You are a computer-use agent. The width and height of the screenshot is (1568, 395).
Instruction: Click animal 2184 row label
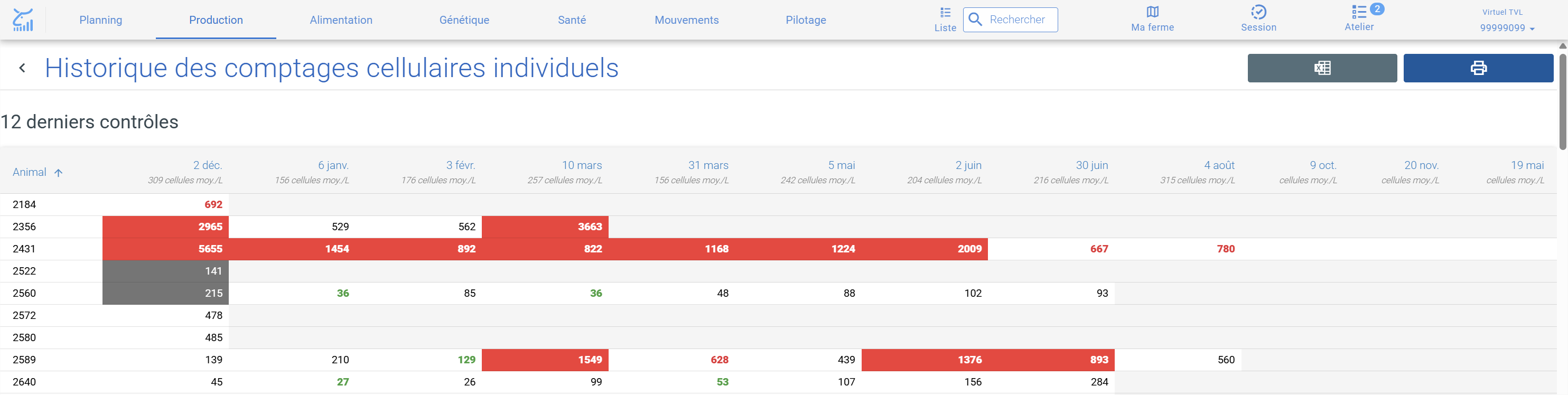(24, 204)
